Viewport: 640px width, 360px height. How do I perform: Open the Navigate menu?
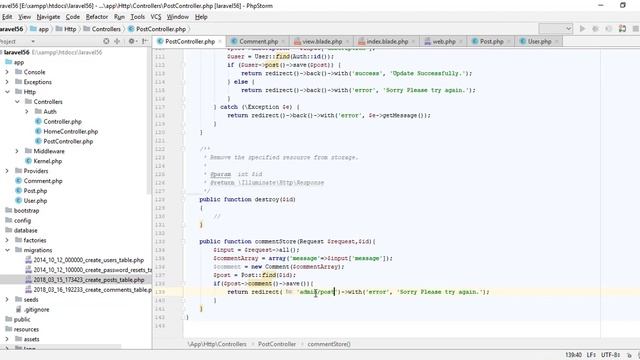tap(48, 17)
